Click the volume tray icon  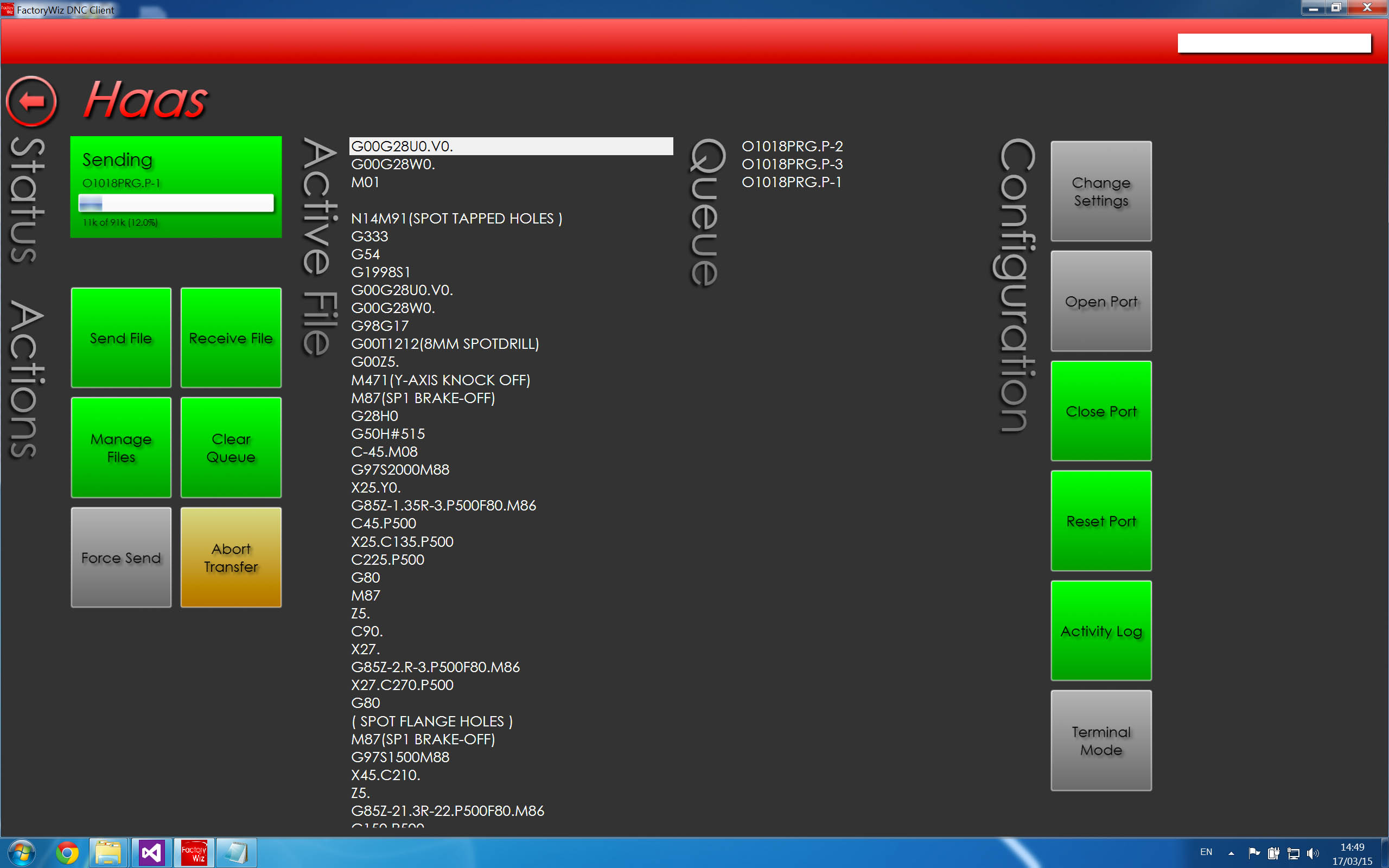[1312, 853]
